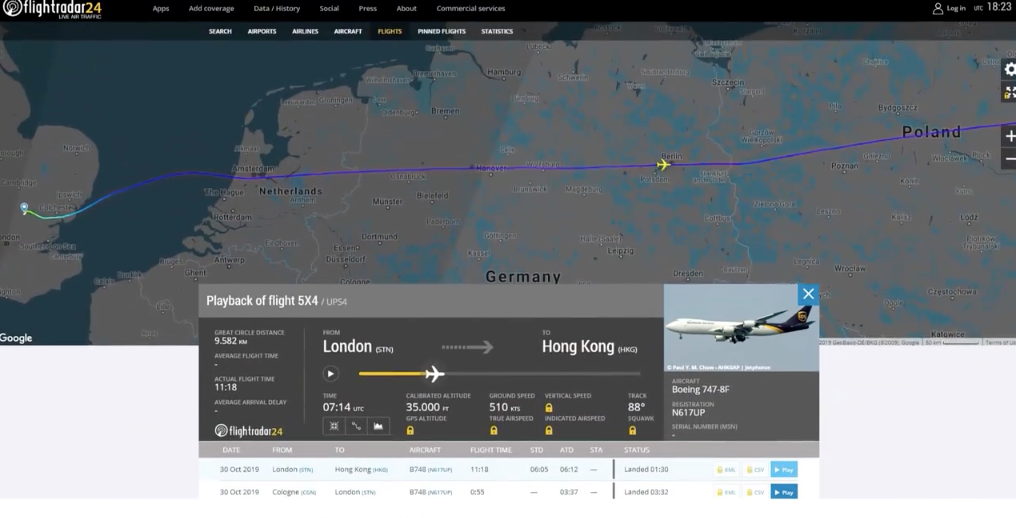Open the UPS Boeing 747 aircraft photo
This screenshot has width=1016, height=518.
(x=741, y=327)
